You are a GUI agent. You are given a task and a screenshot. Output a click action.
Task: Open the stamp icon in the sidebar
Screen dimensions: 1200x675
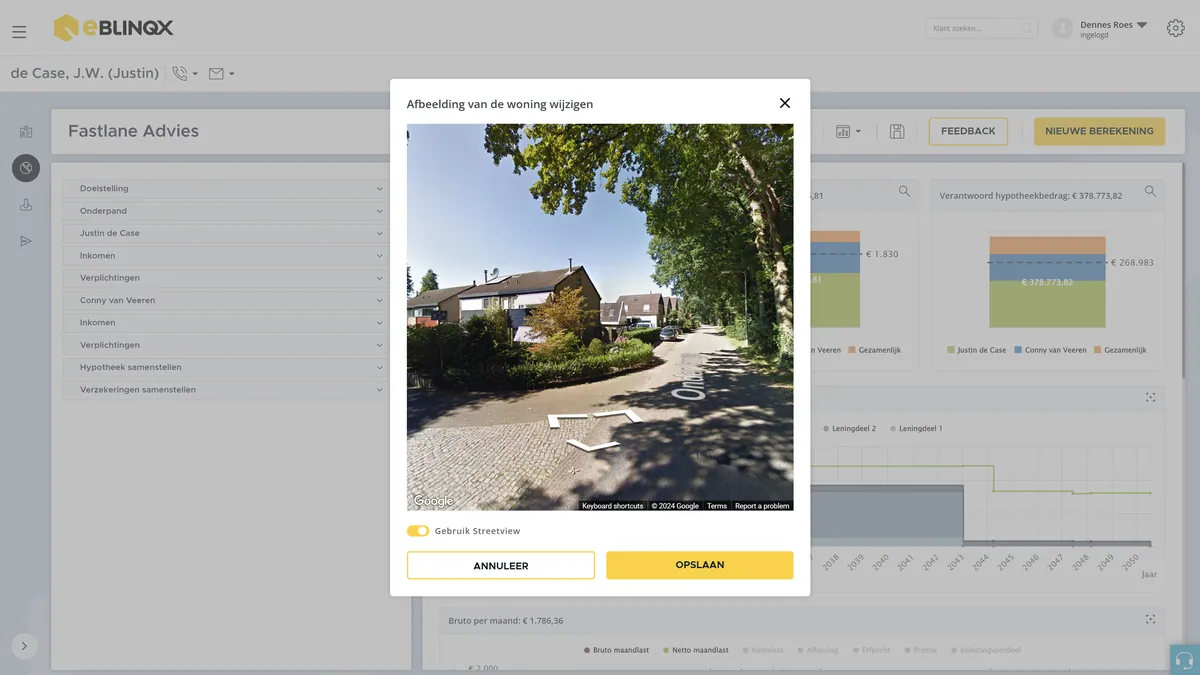(x=26, y=205)
